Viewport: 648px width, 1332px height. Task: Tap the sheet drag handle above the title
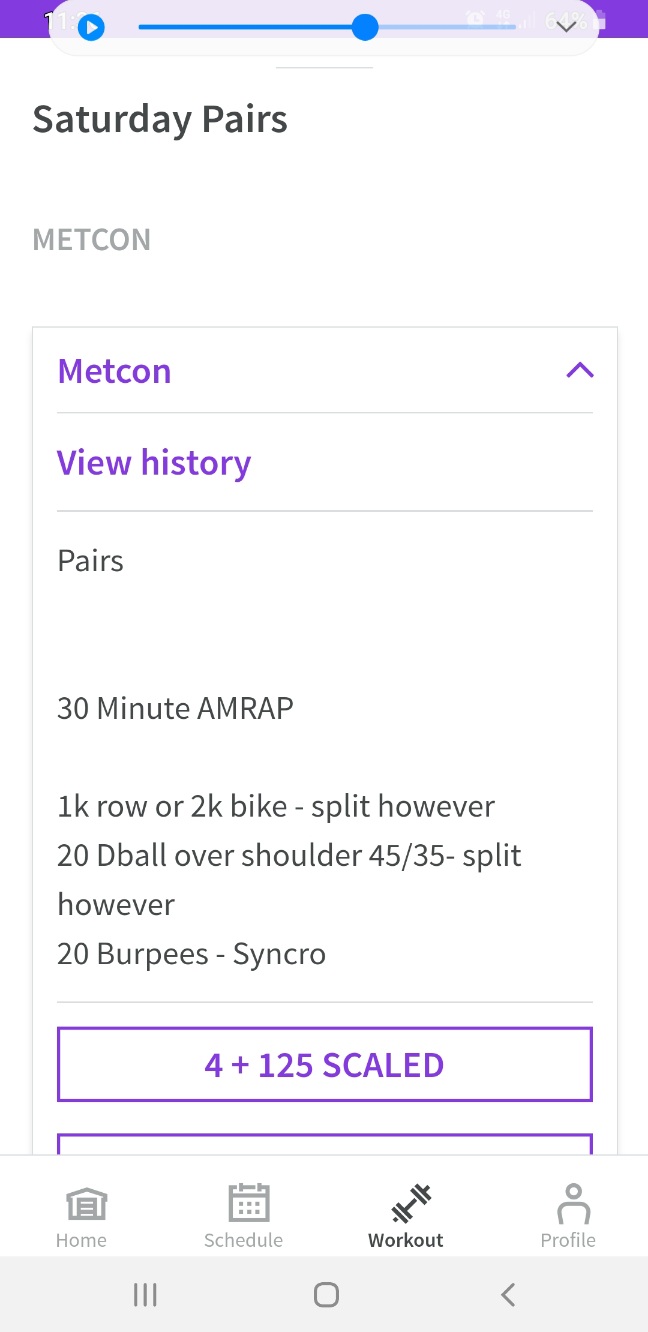click(x=324, y=68)
